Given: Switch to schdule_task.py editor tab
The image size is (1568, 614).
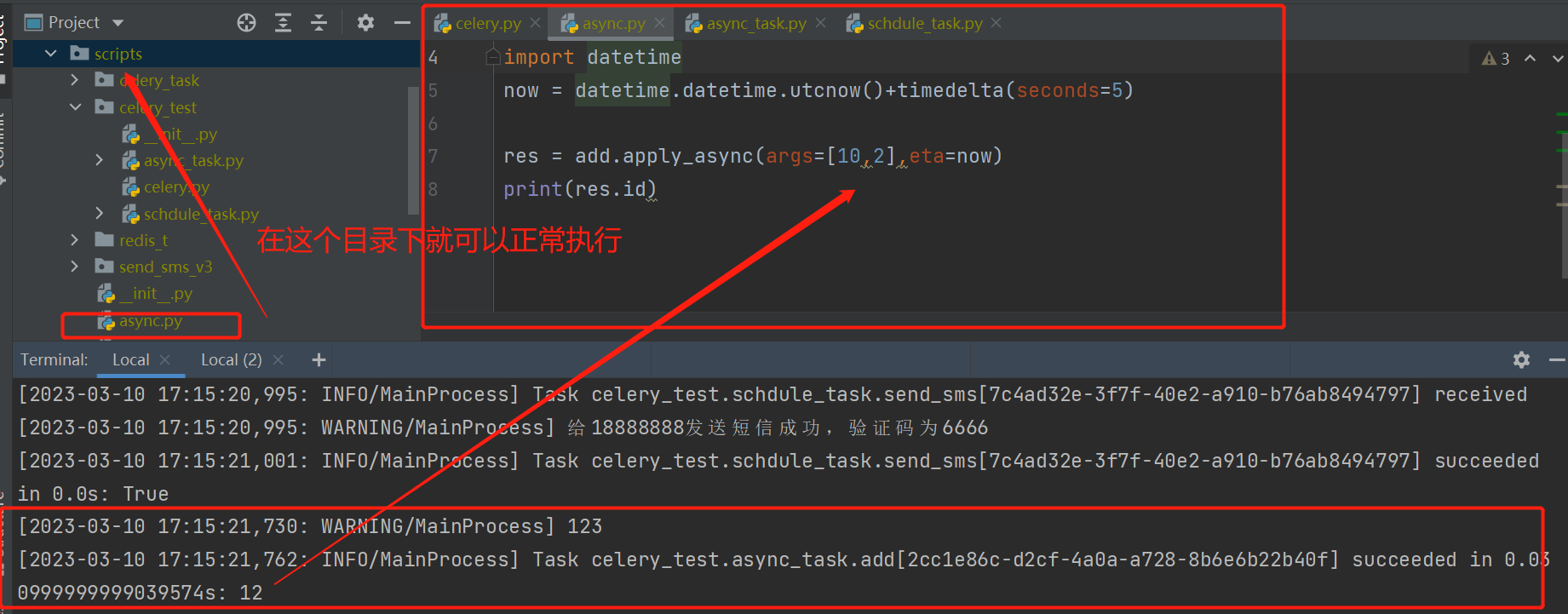Looking at the screenshot, I should point(924,23).
